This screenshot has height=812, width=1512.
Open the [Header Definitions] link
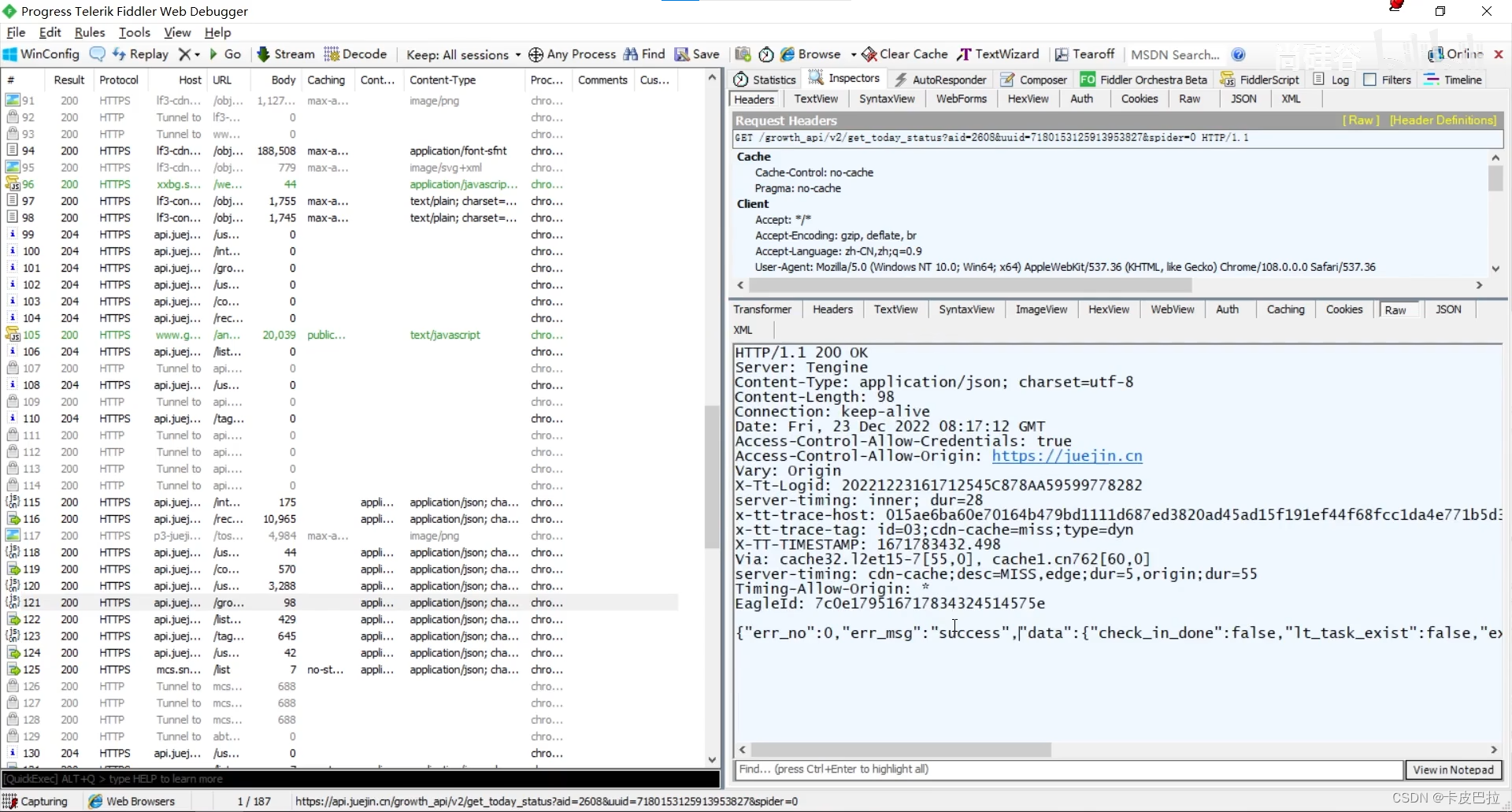coord(1443,120)
